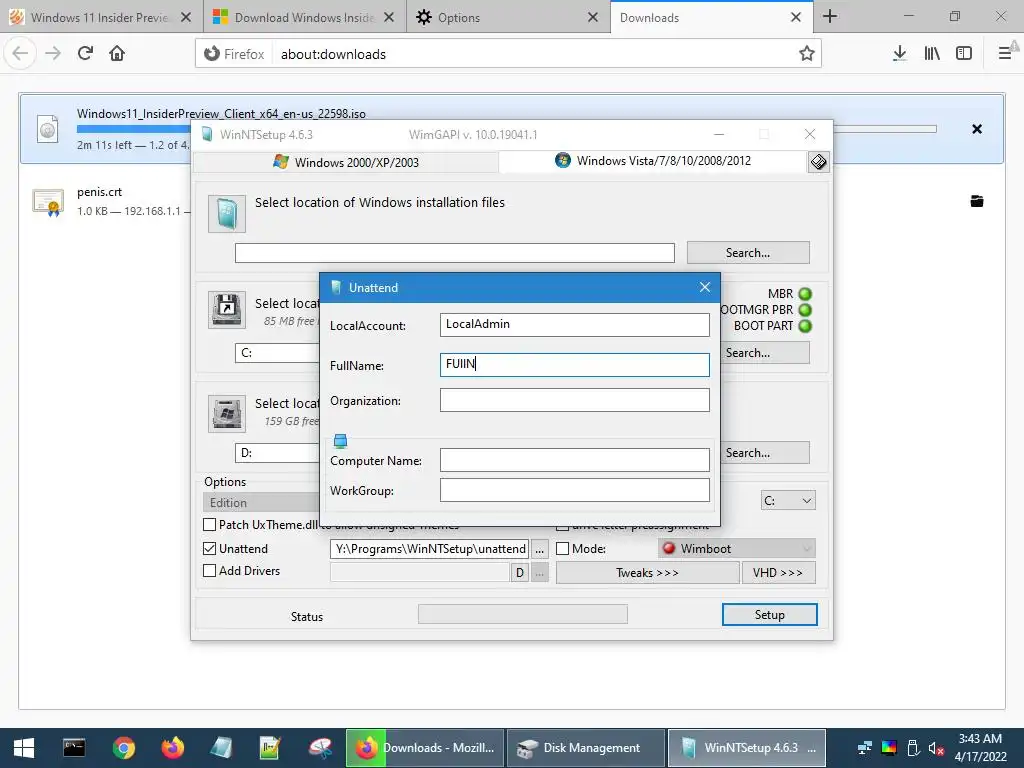
Task: Click the Setup button
Action: coord(769,615)
